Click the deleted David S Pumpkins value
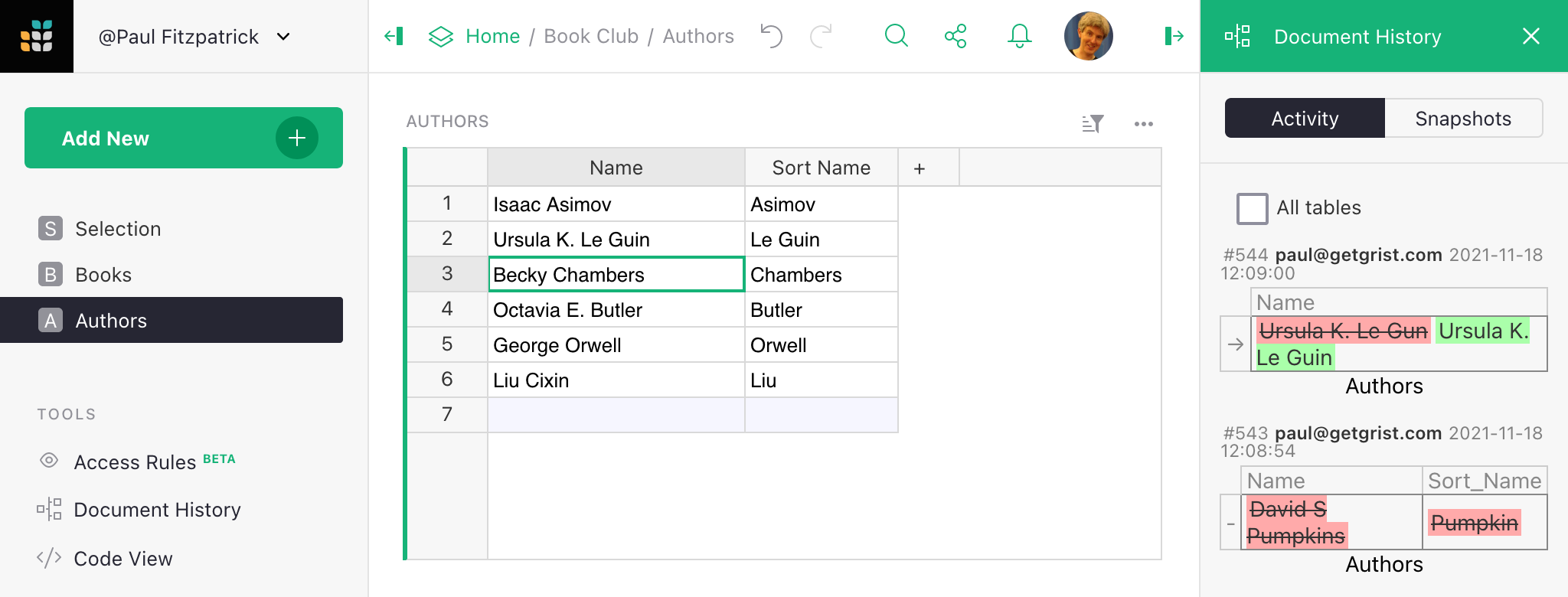The height and width of the screenshot is (597, 1568). (1295, 522)
